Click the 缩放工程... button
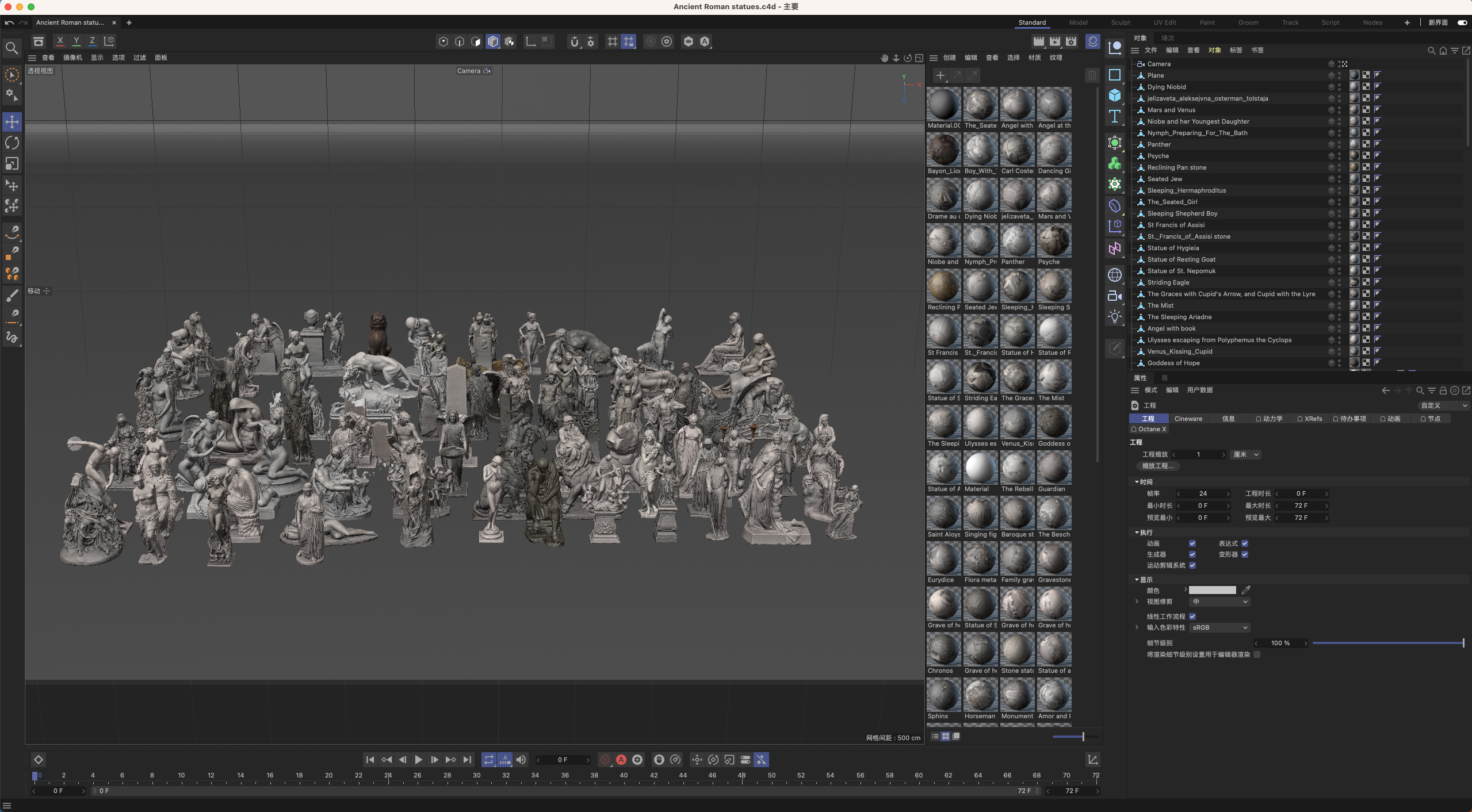The image size is (1472, 812). point(1158,466)
